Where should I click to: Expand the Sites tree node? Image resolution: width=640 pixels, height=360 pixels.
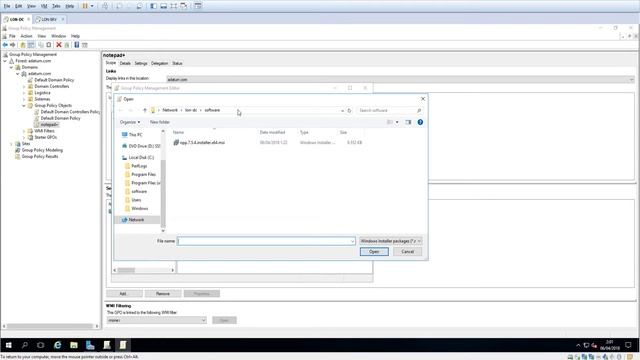(11, 144)
